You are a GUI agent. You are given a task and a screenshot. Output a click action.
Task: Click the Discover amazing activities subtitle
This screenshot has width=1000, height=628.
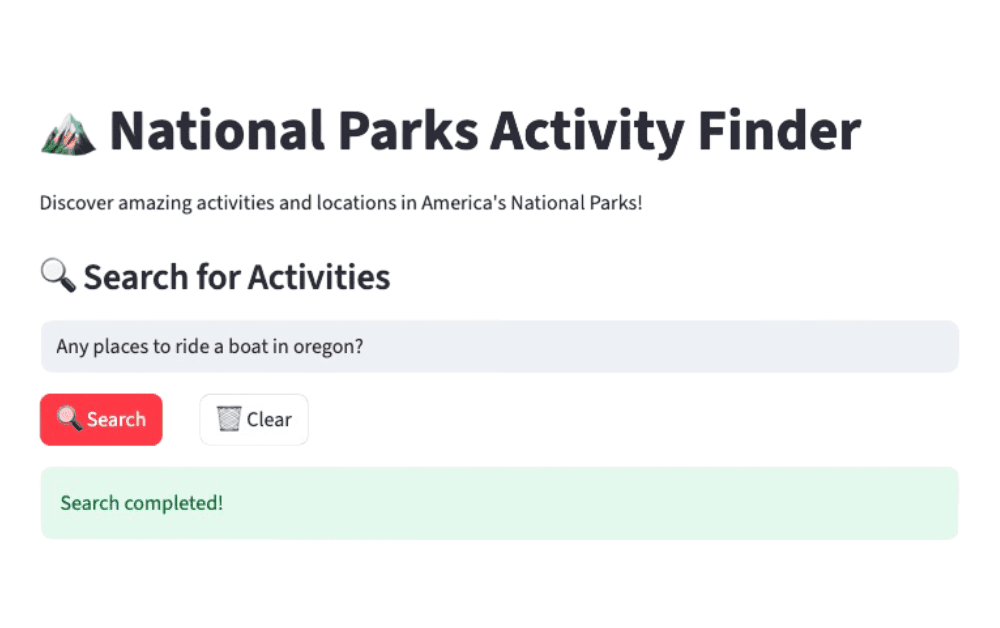[341, 202]
